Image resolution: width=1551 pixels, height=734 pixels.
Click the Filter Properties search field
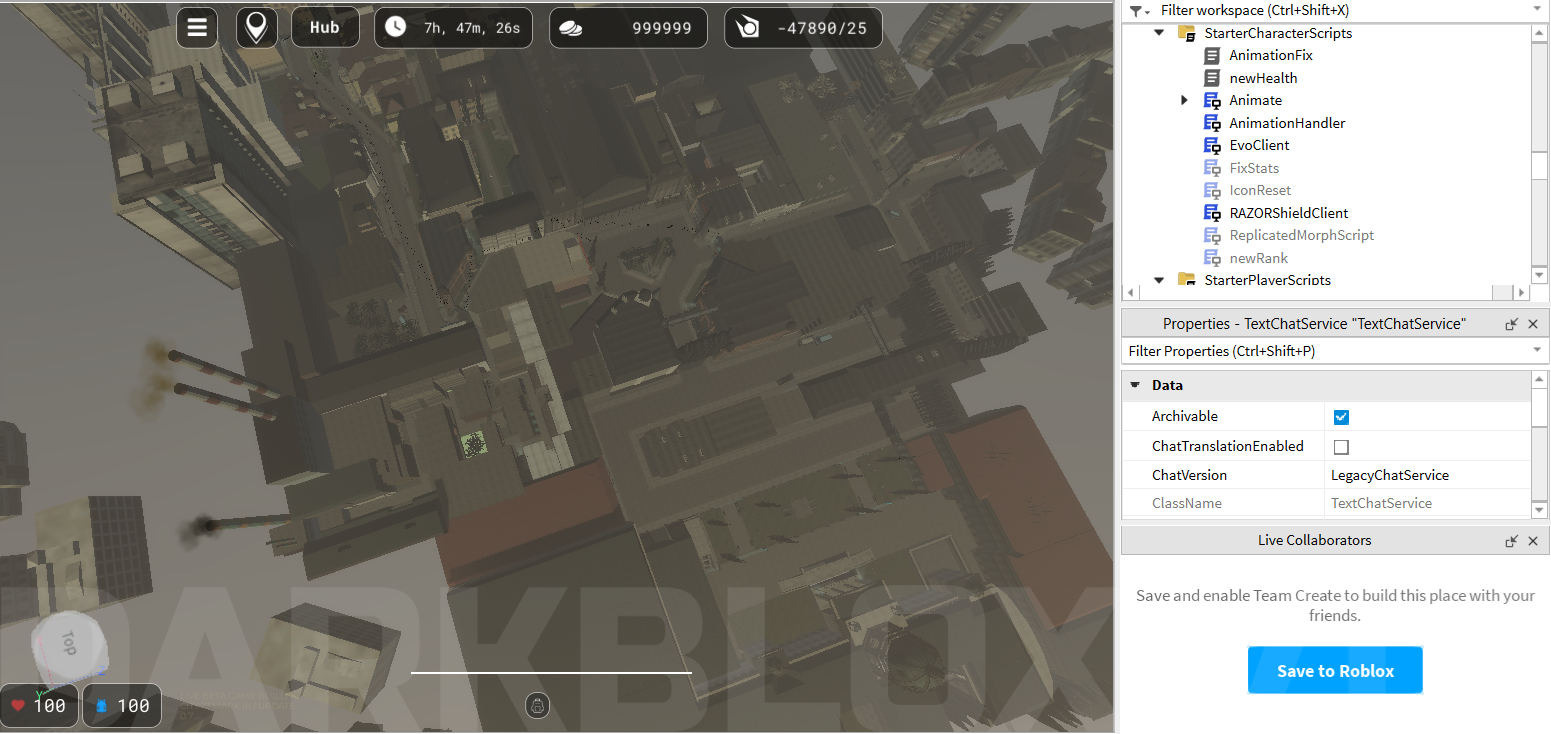pos(1325,351)
